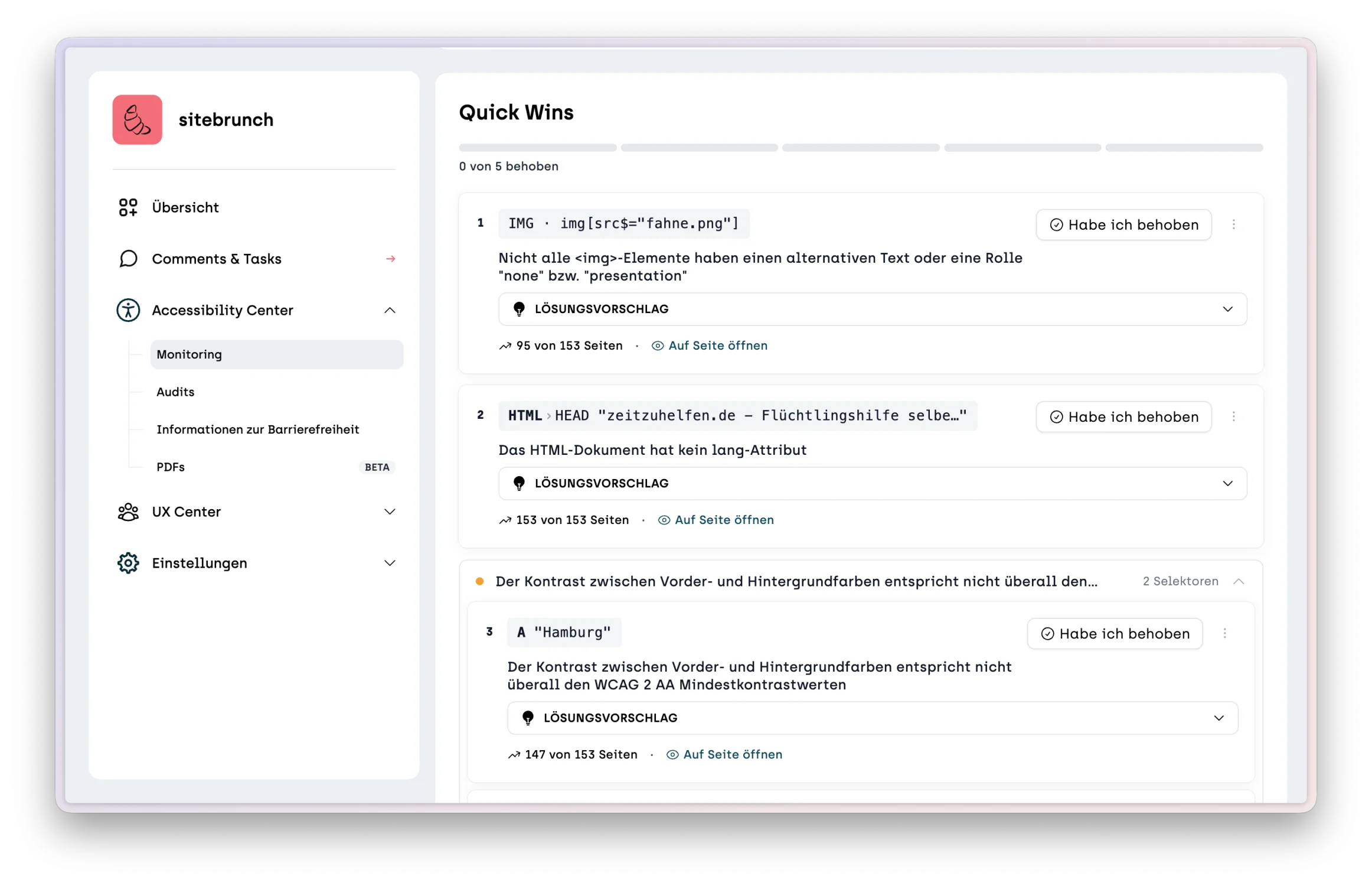Collapse the Accessibility Center section
The width and height of the screenshot is (1372, 886).
pyautogui.click(x=390, y=310)
